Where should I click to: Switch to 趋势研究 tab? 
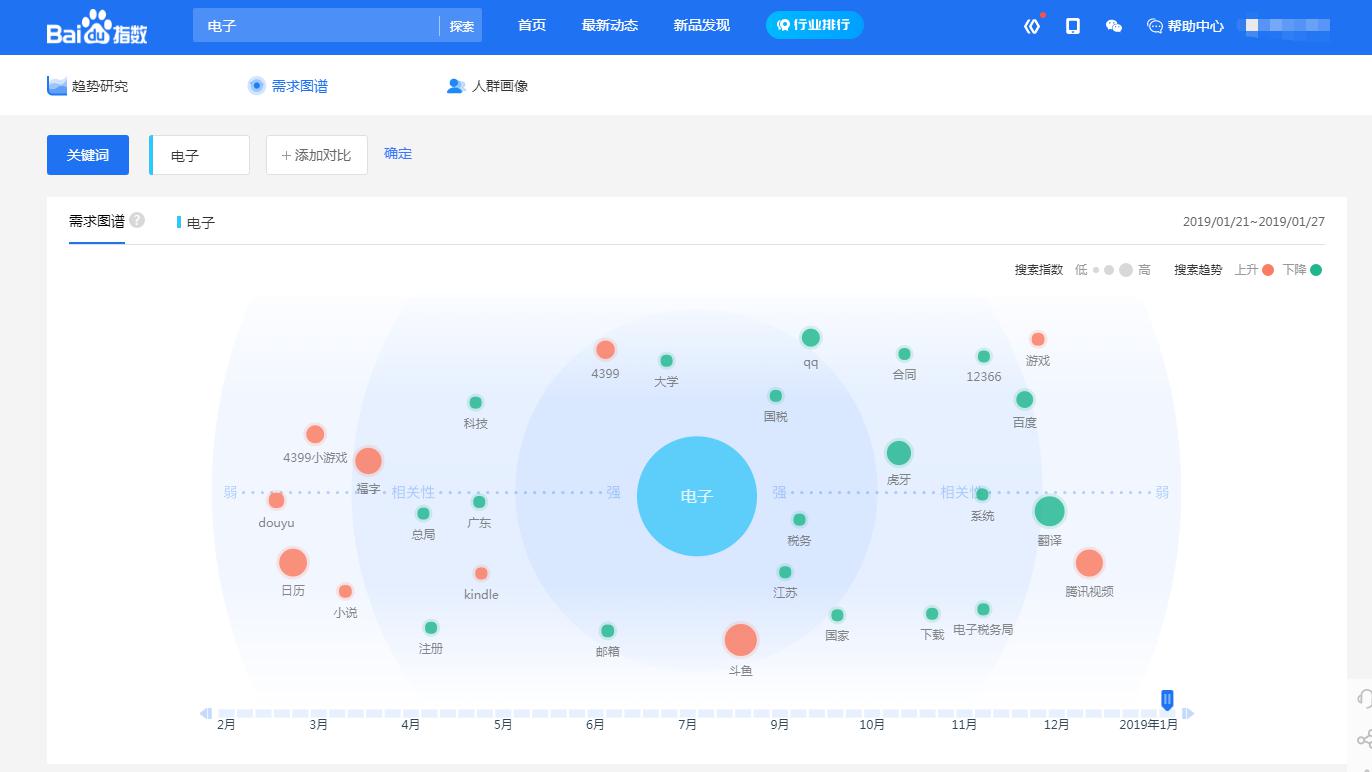[x=88, y=86]
